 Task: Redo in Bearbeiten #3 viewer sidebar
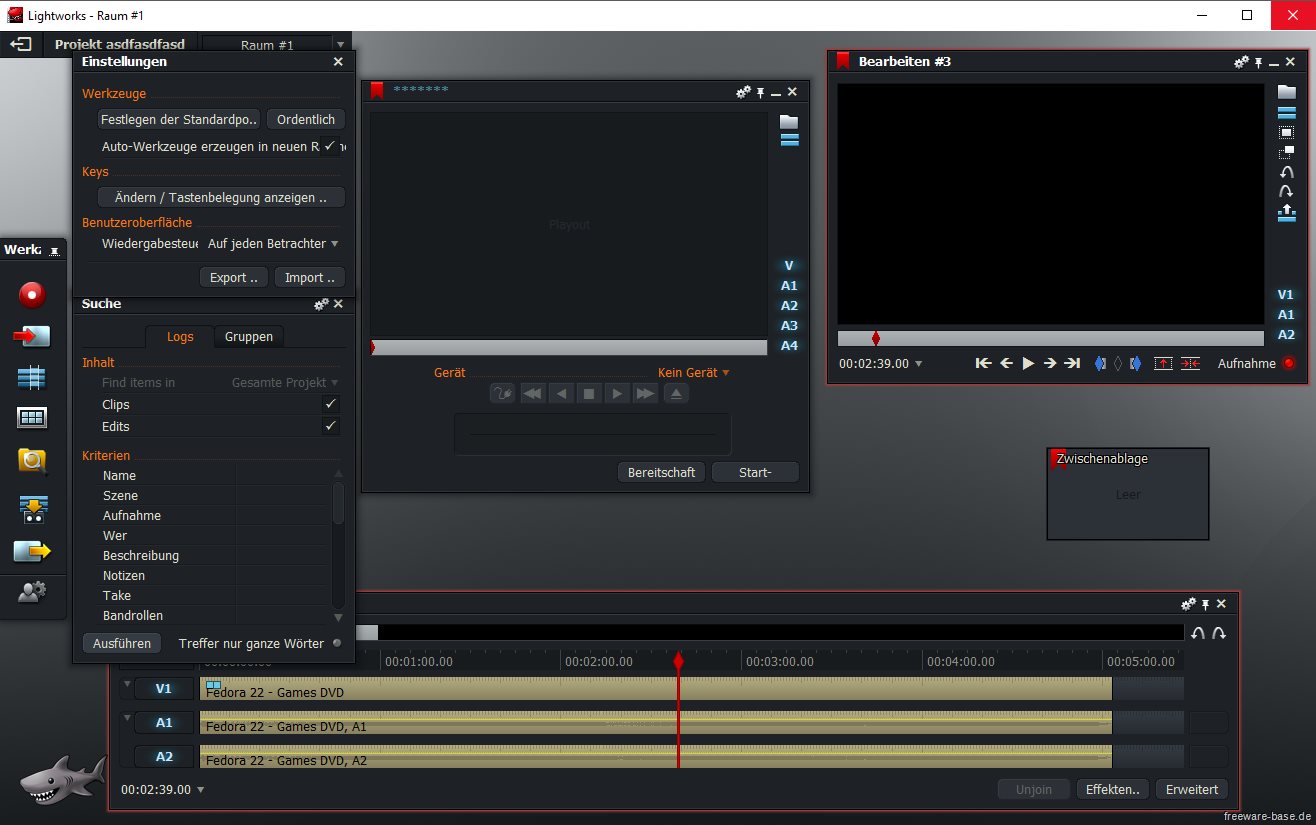point(1287,191)
